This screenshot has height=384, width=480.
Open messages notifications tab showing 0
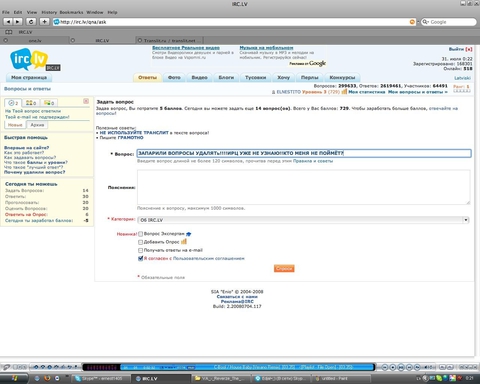[x=49, y=103]
